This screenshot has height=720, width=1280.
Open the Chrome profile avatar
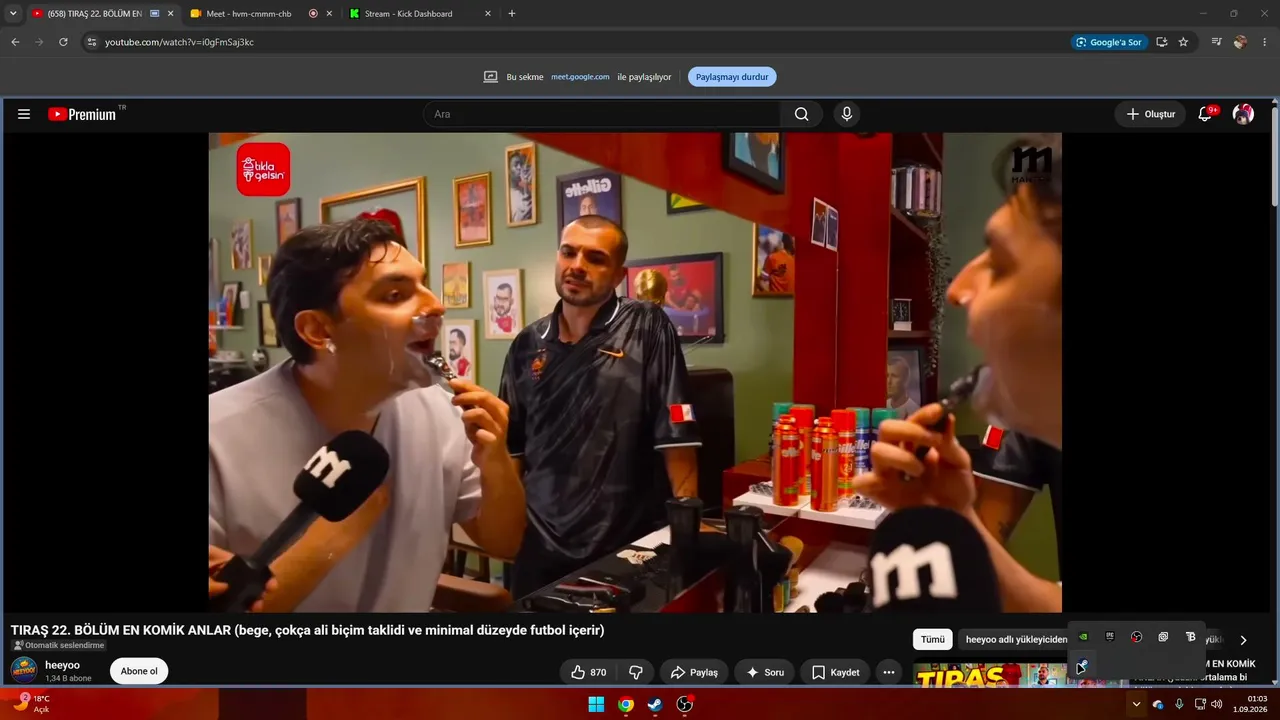point(1240,42)
